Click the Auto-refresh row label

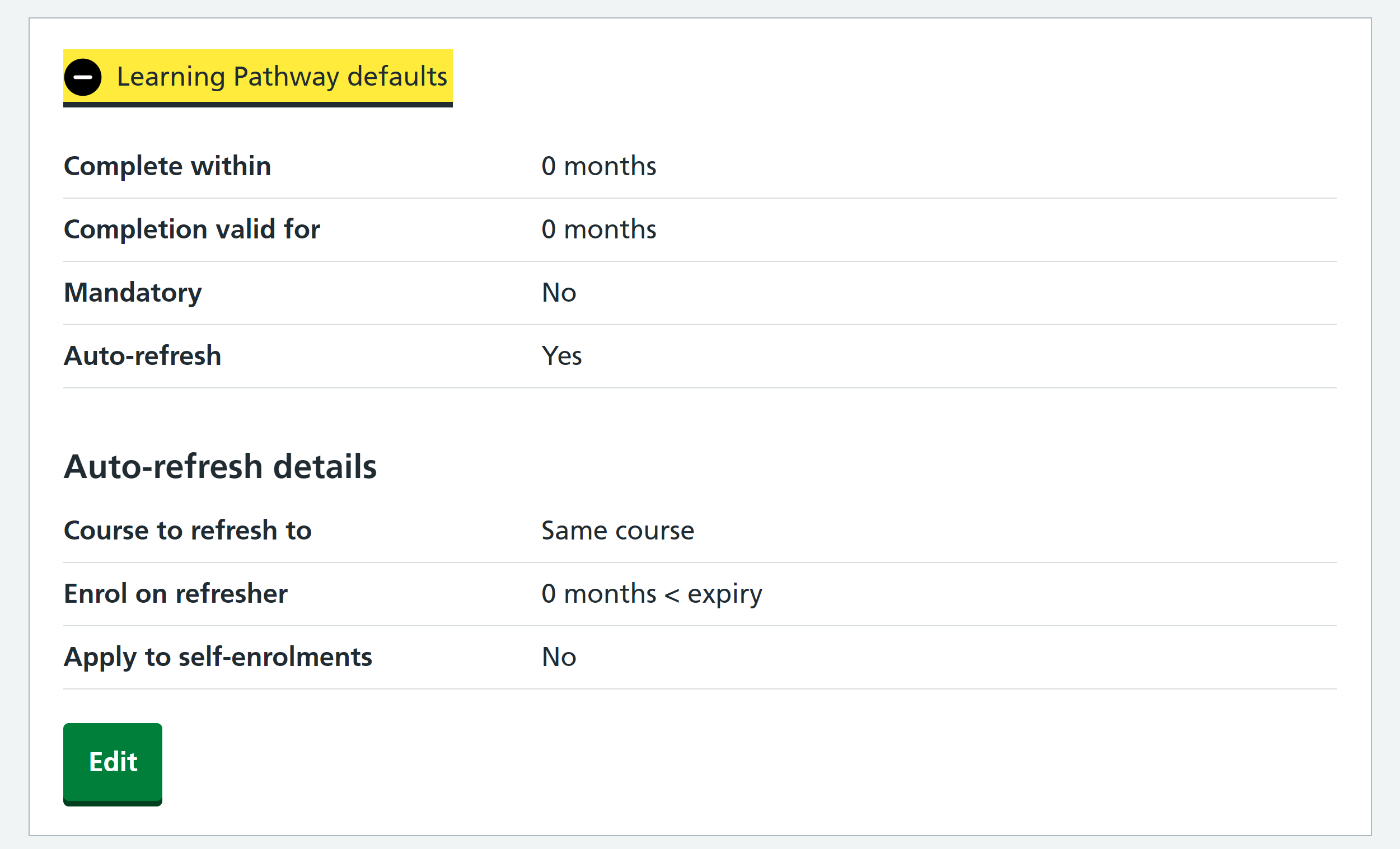click(x=142, y=356)
